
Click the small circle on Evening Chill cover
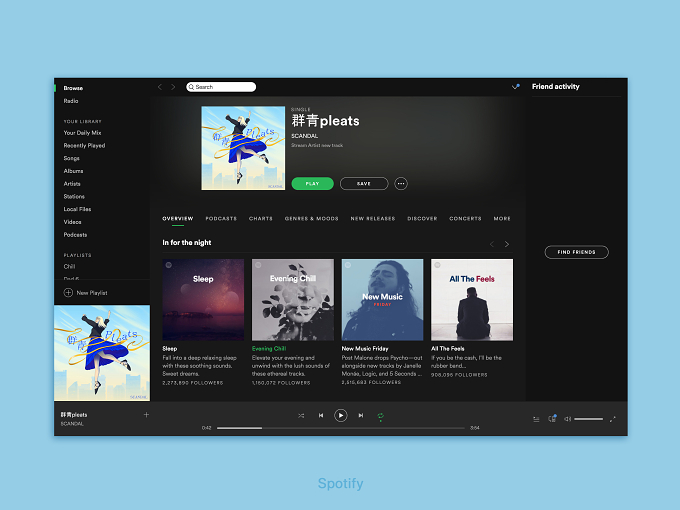pyautogui.click(x=258, y=265)
